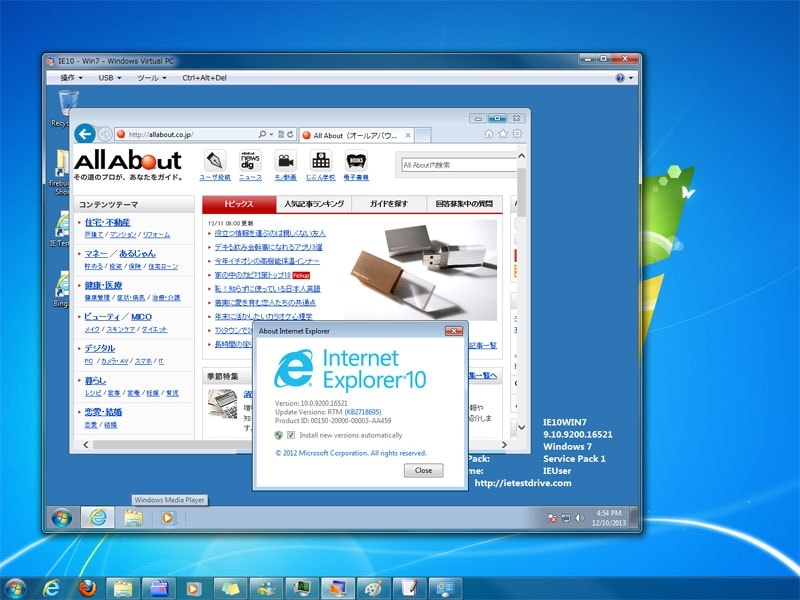
Task: Open the USB dropdown menu
Action: click(110, 78)
